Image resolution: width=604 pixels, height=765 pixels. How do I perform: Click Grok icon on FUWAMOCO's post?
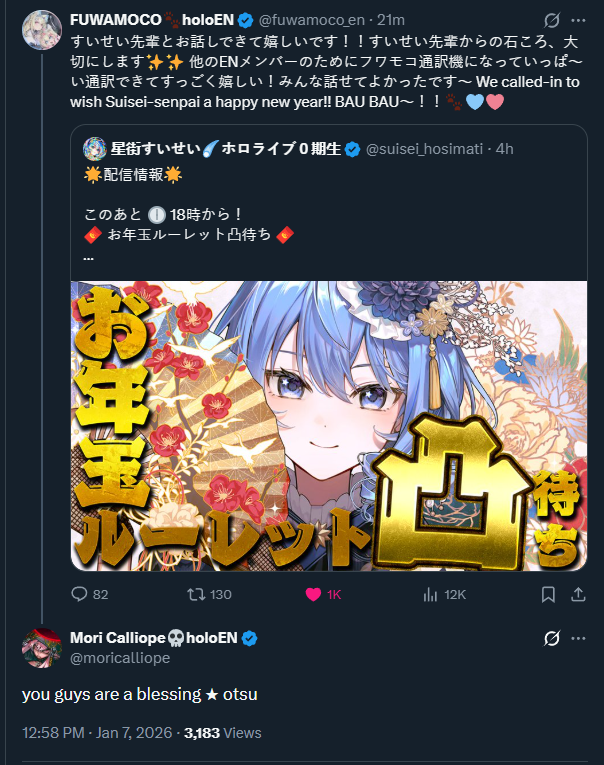tap(551, 20)
